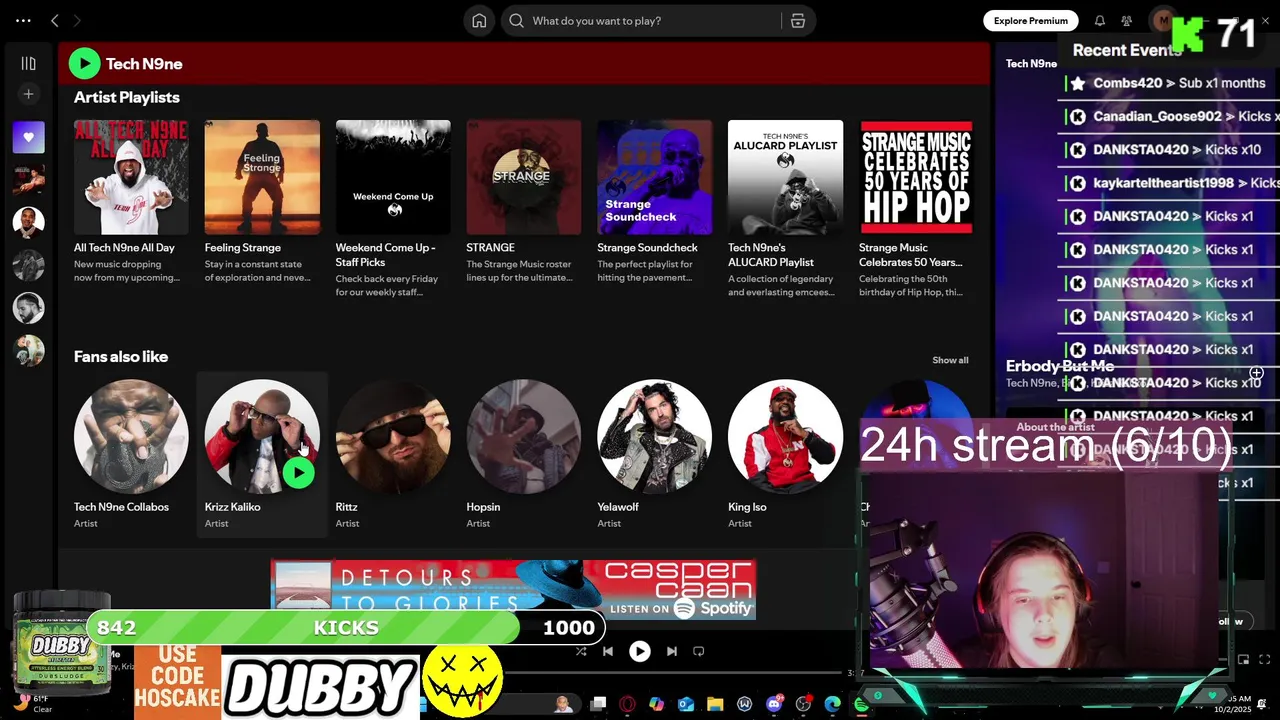
Task: Open third library item in sidebar
Action: (28, 222)
